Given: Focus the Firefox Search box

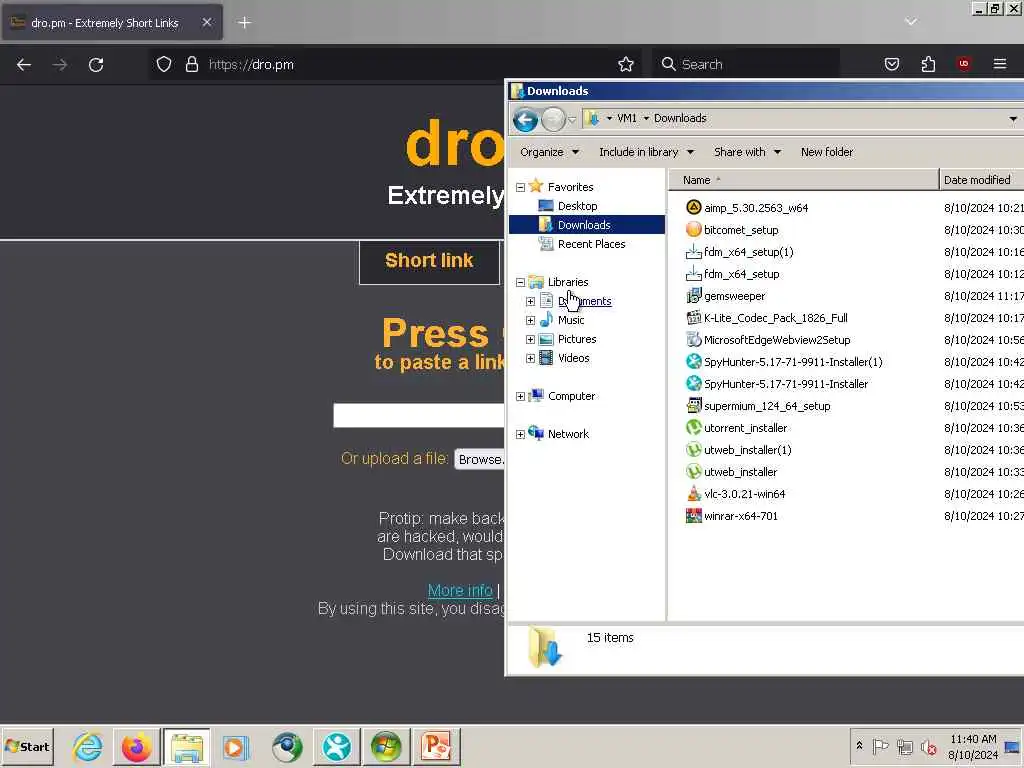Looking at the screenshot, I should click(x=745, y=64).
